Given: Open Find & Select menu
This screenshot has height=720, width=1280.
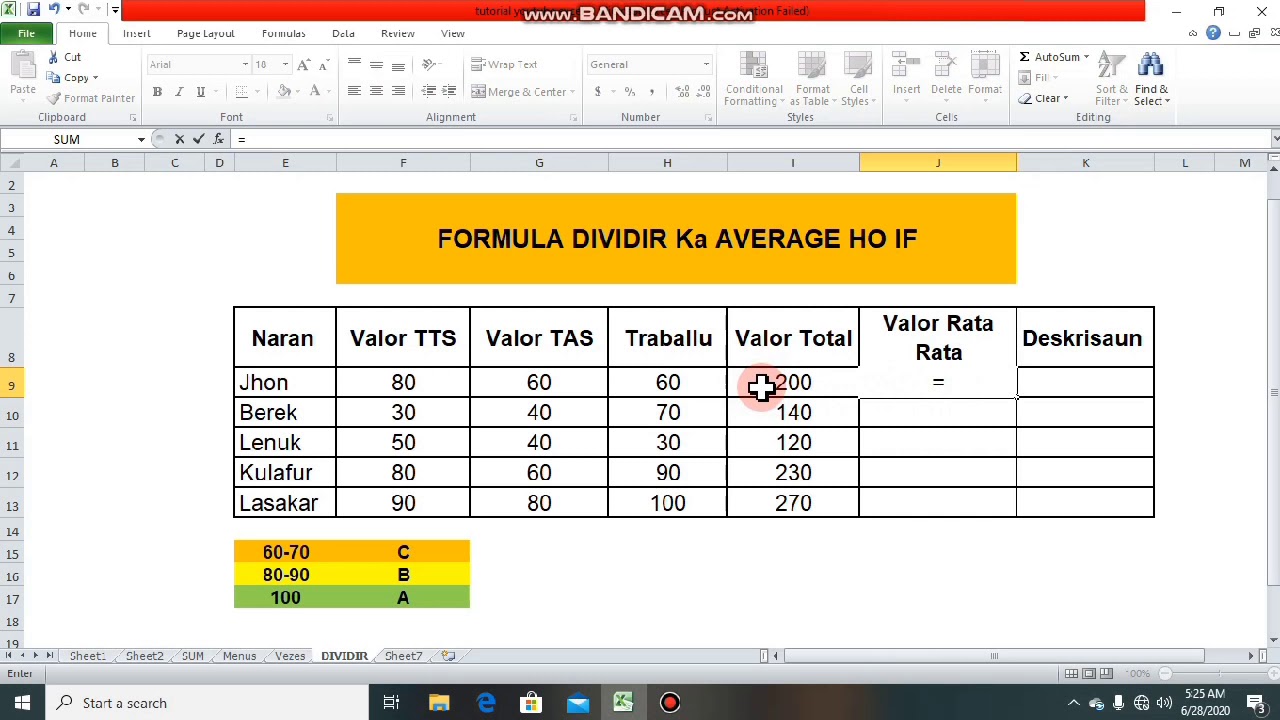Looking at the screenshot, I should tap(1151, 79).
